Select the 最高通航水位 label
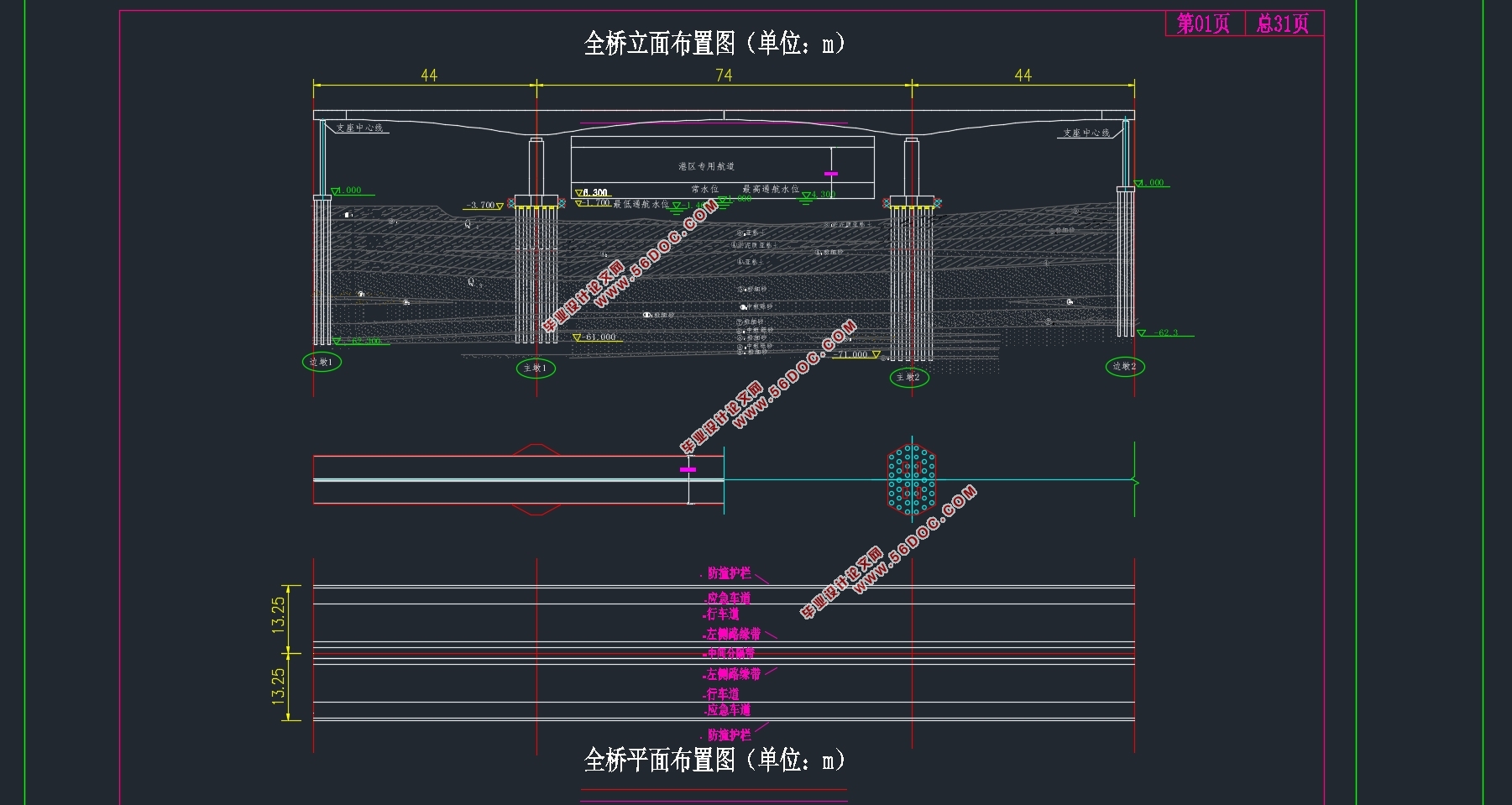This screenshot has width=1512, height=805. pyautogui.click(x=771, y=189)
